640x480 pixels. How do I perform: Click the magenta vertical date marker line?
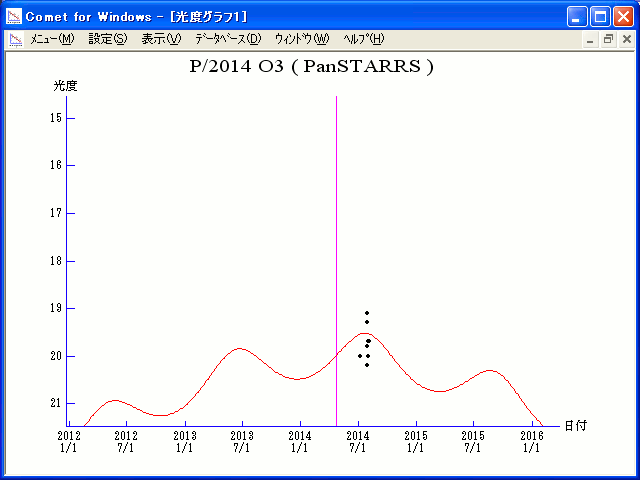pyautogui.click(x=336, y=261)
